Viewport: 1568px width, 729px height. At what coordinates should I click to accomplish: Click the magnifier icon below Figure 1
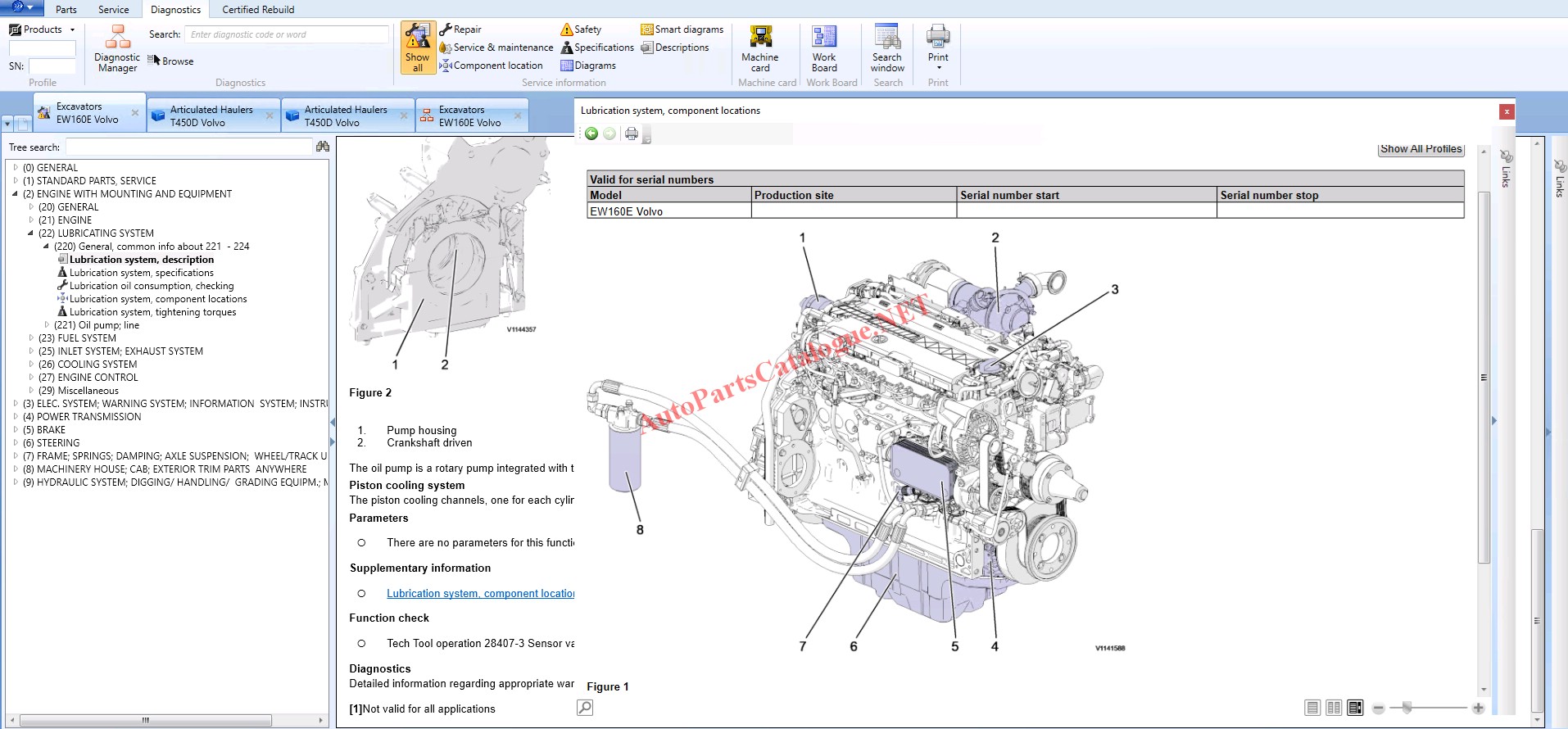[x=585, y=708]
